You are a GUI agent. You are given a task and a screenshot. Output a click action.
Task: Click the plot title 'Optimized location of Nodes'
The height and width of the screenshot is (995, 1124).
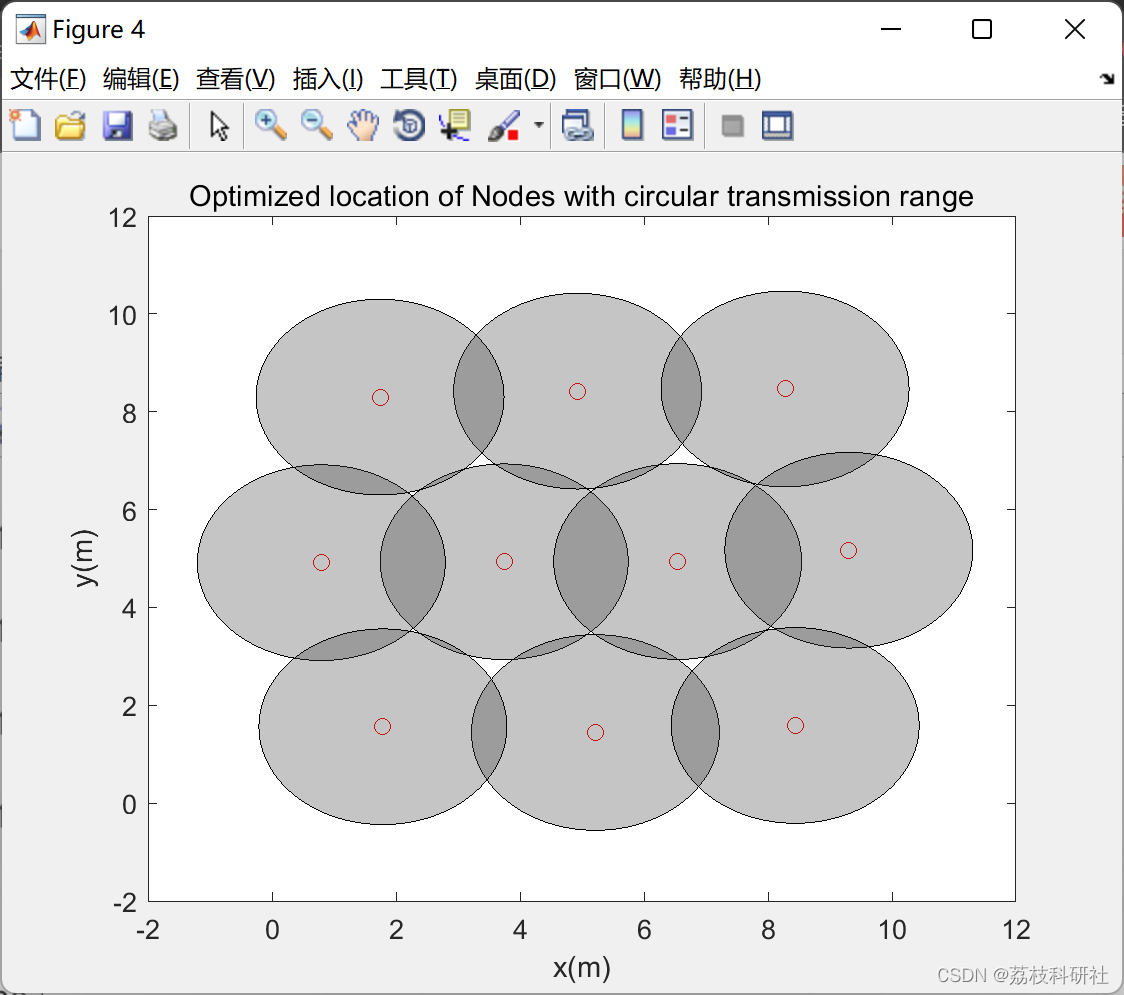click(581, 196)
